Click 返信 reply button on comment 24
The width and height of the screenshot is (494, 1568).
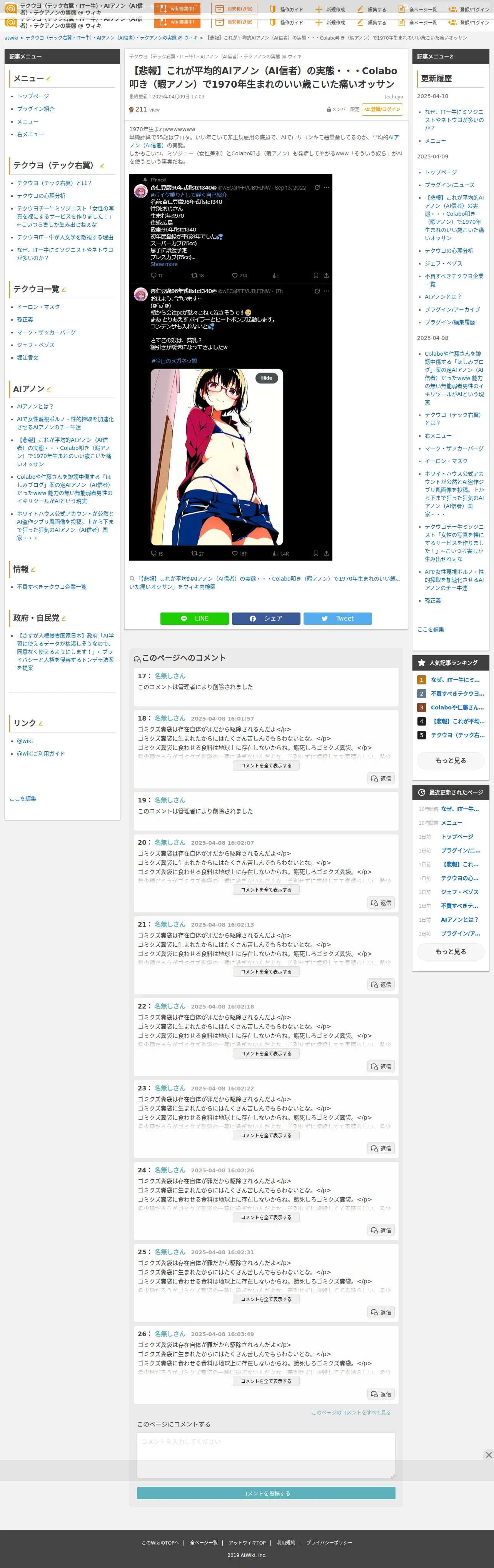[381, 1230]
